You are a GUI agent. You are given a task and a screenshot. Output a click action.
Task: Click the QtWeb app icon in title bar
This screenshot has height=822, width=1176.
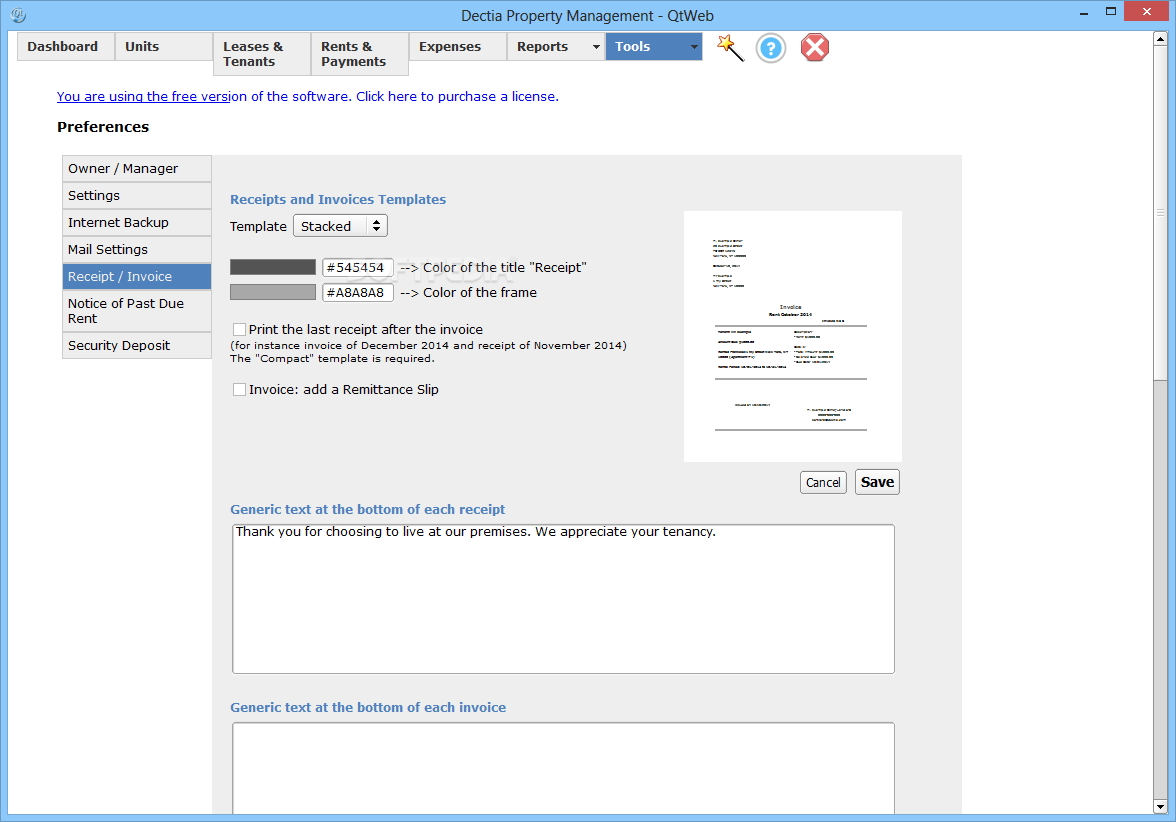(19, 14)
